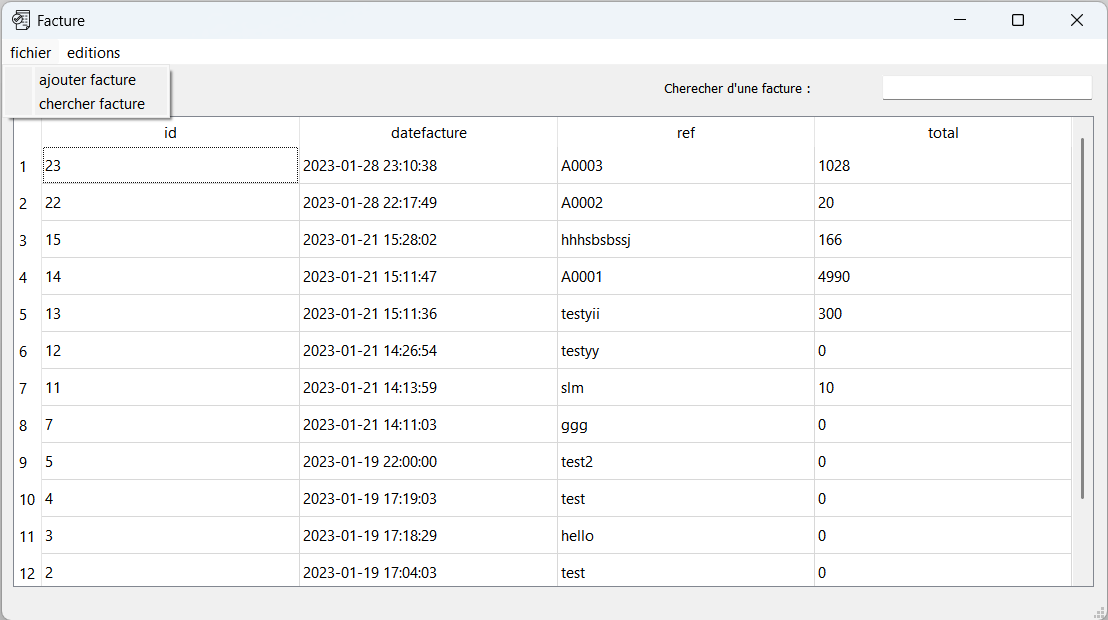Select the id cell containing 7
This screenshot has width=1108, height=620.
point(170,425)
